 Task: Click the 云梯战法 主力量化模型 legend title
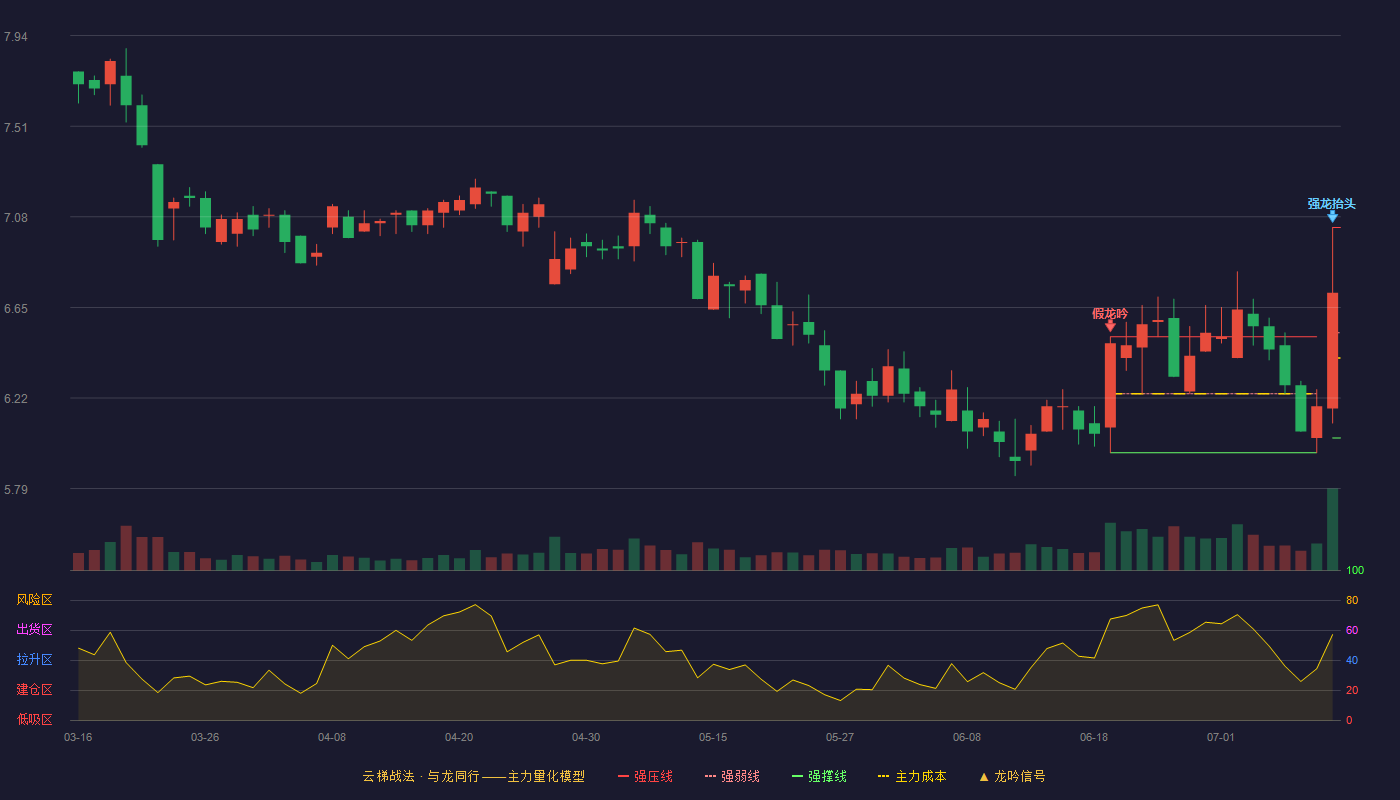[474, 776]
